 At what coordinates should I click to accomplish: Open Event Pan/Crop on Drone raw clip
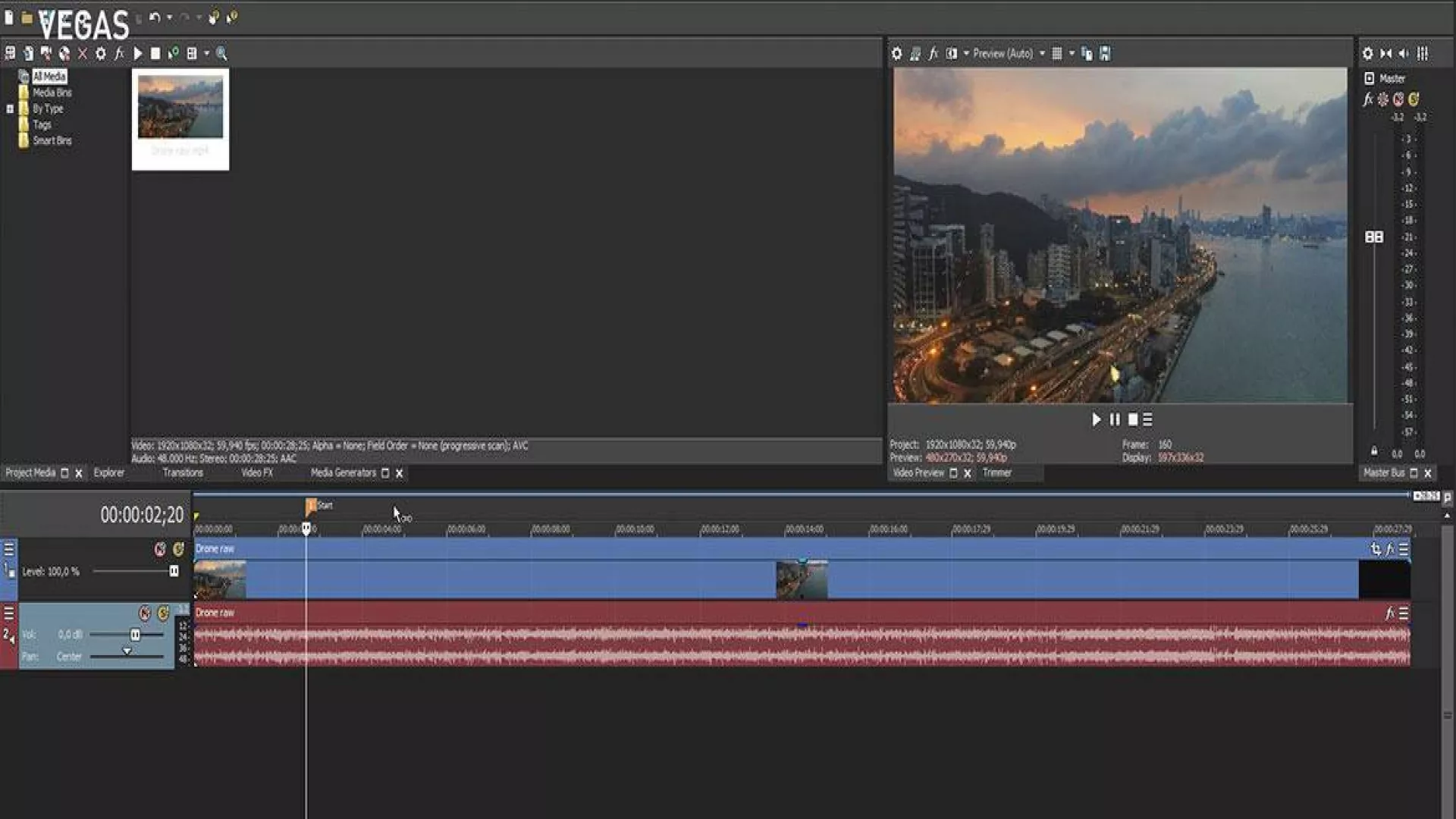1376,549
